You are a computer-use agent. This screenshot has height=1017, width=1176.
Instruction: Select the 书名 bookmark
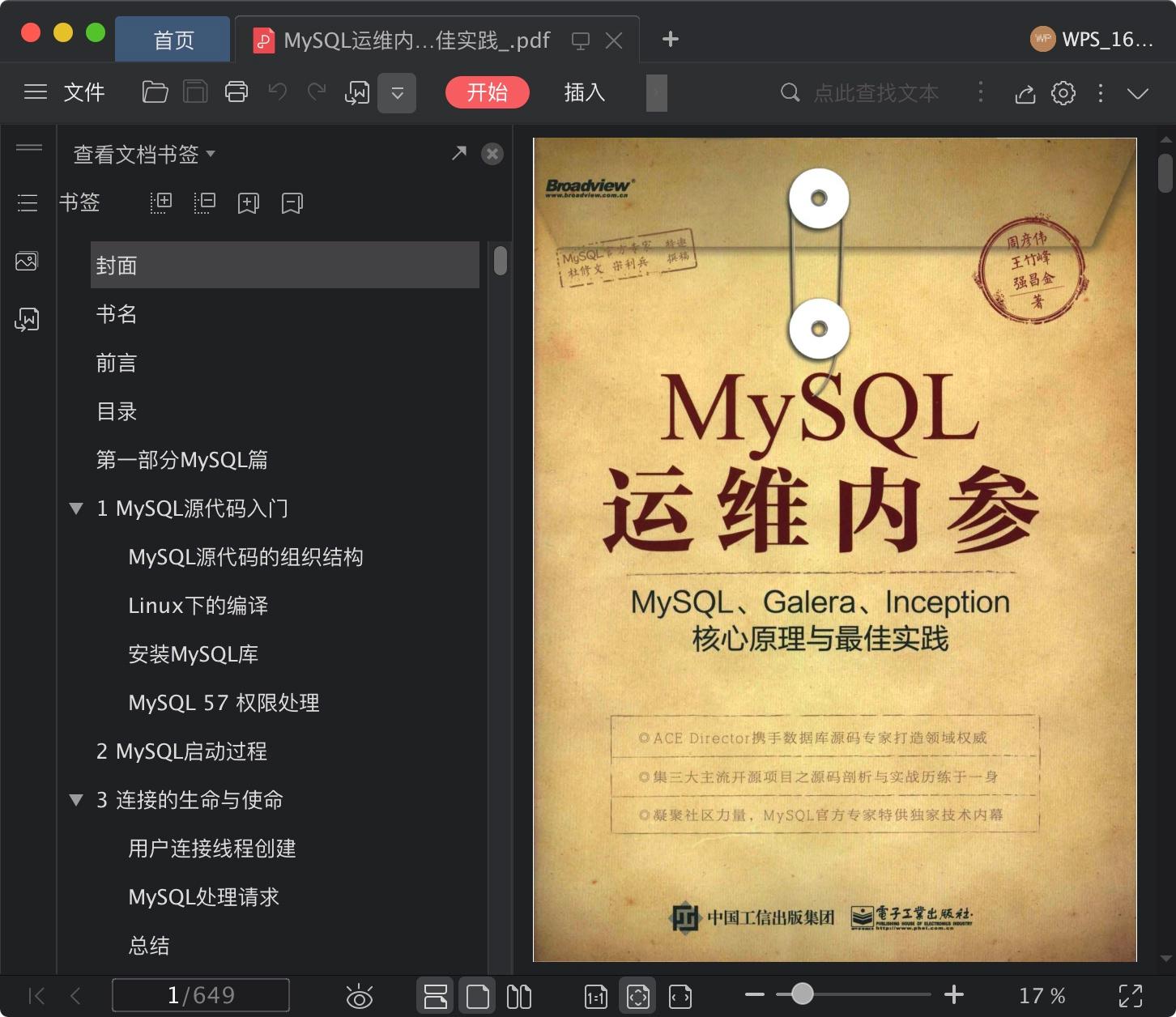pos(117,314)
